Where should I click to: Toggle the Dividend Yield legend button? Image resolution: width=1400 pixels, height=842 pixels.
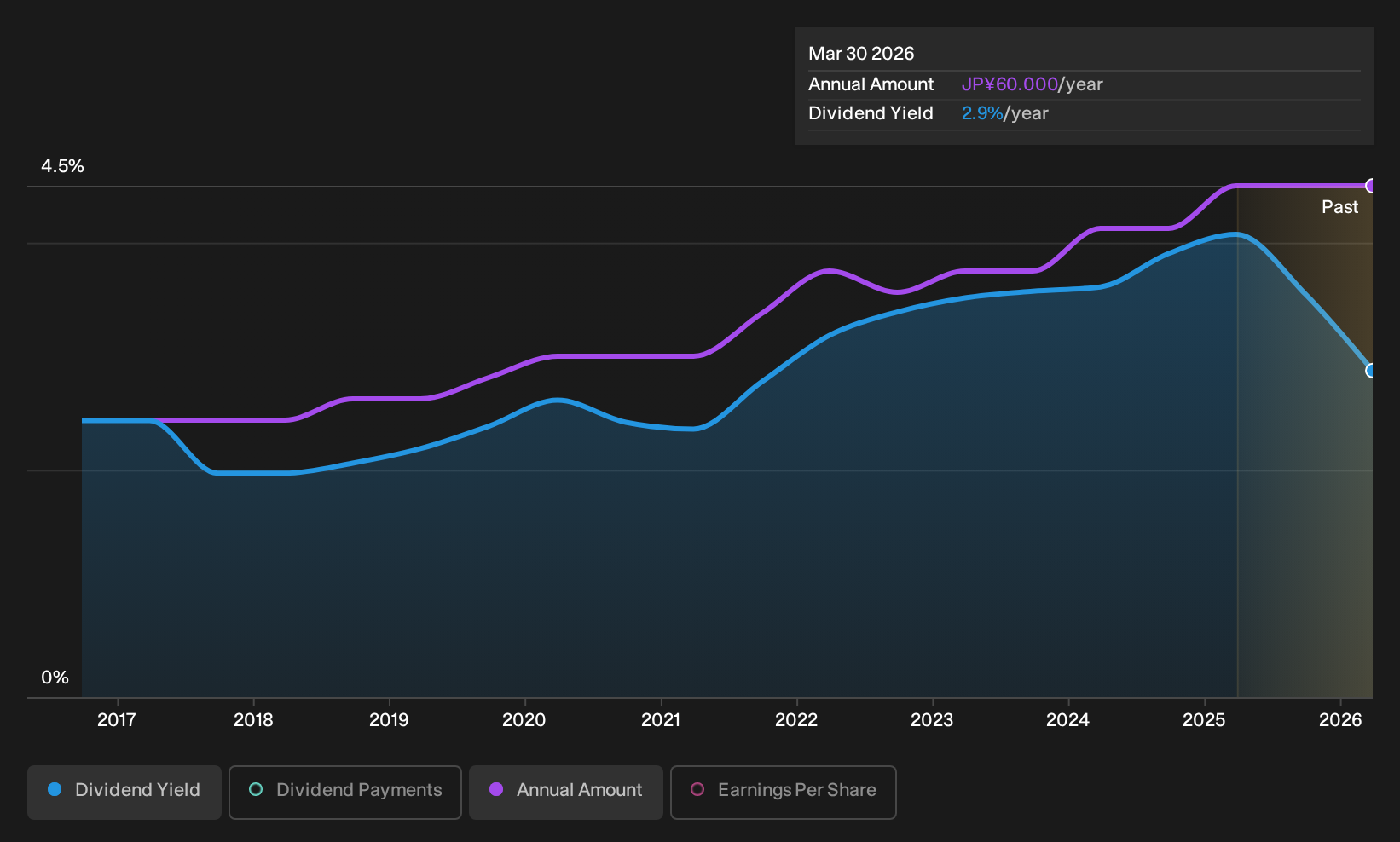tap(124, 792)
